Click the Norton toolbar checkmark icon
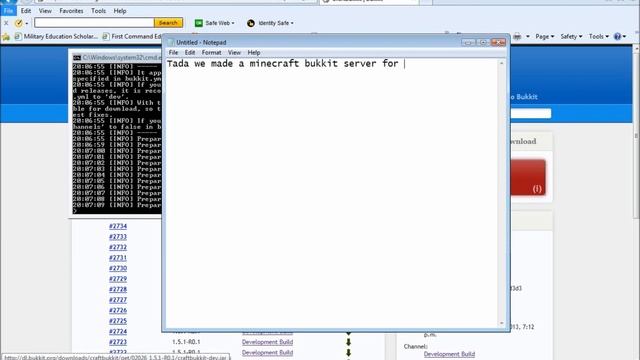Viewport: 640px width, 360px height. (18, 23)
